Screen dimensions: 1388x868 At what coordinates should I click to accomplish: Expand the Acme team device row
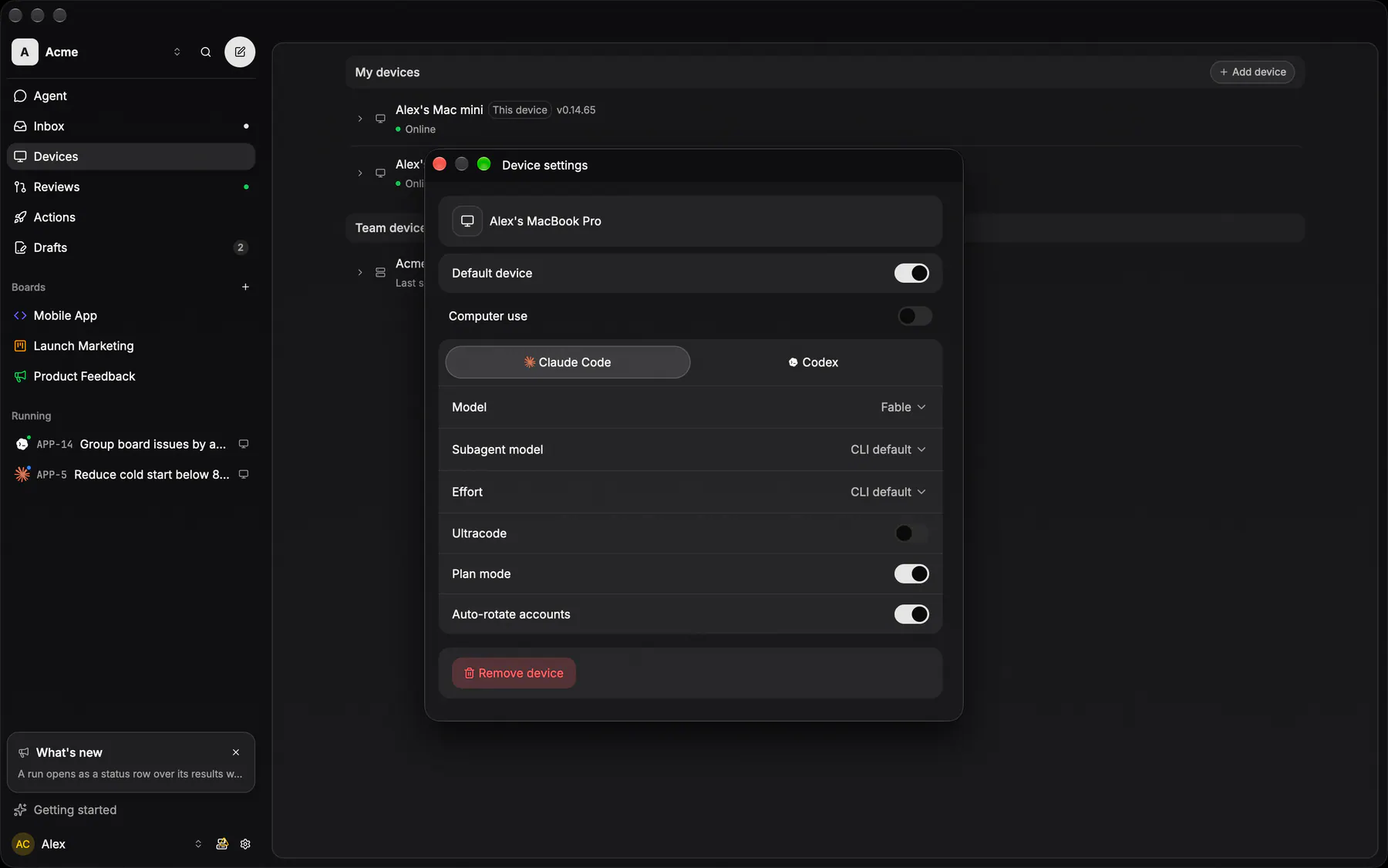[x=360, y=273]
